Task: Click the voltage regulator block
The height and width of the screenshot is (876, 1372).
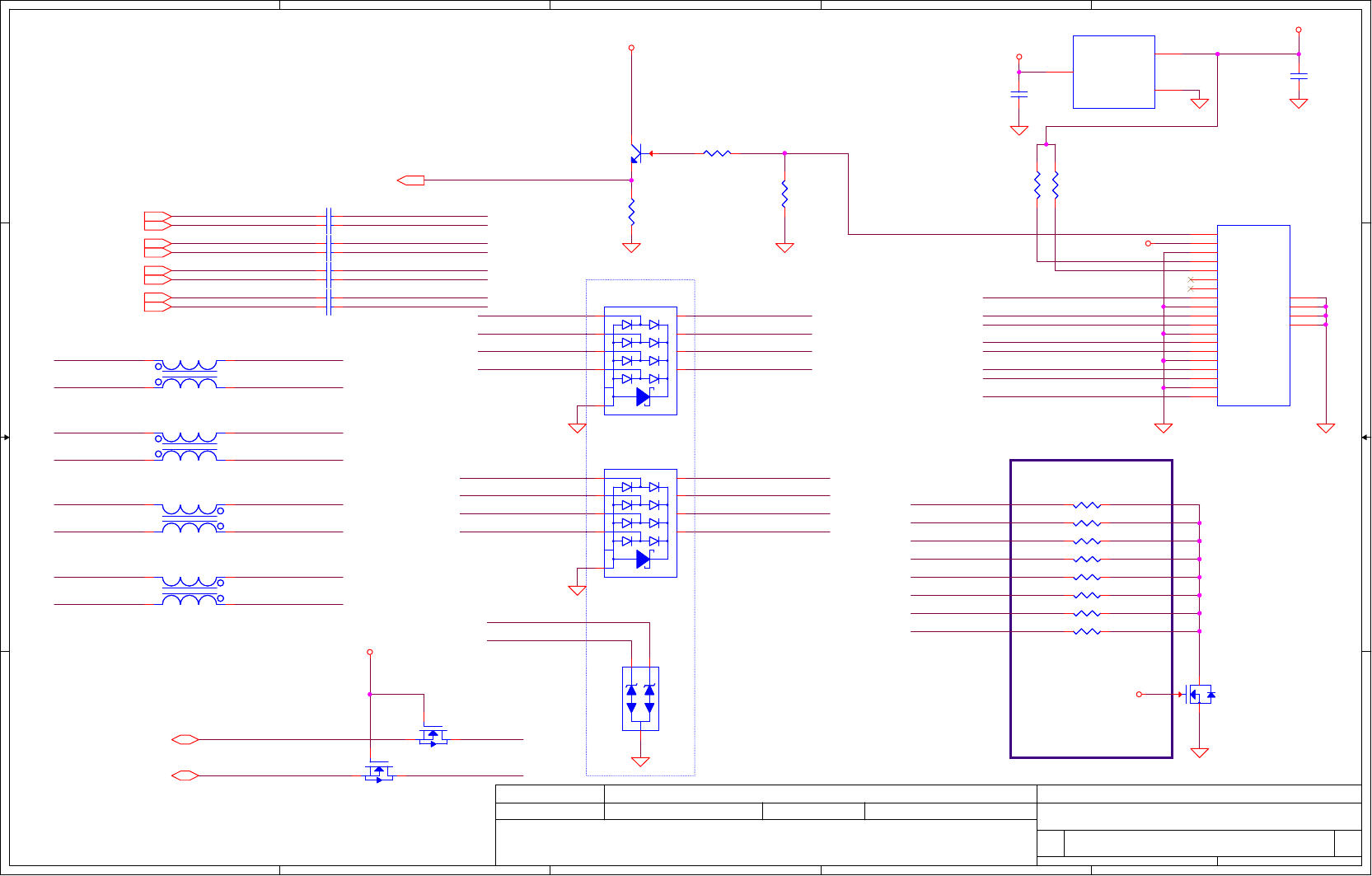Action: [1114, 72]
